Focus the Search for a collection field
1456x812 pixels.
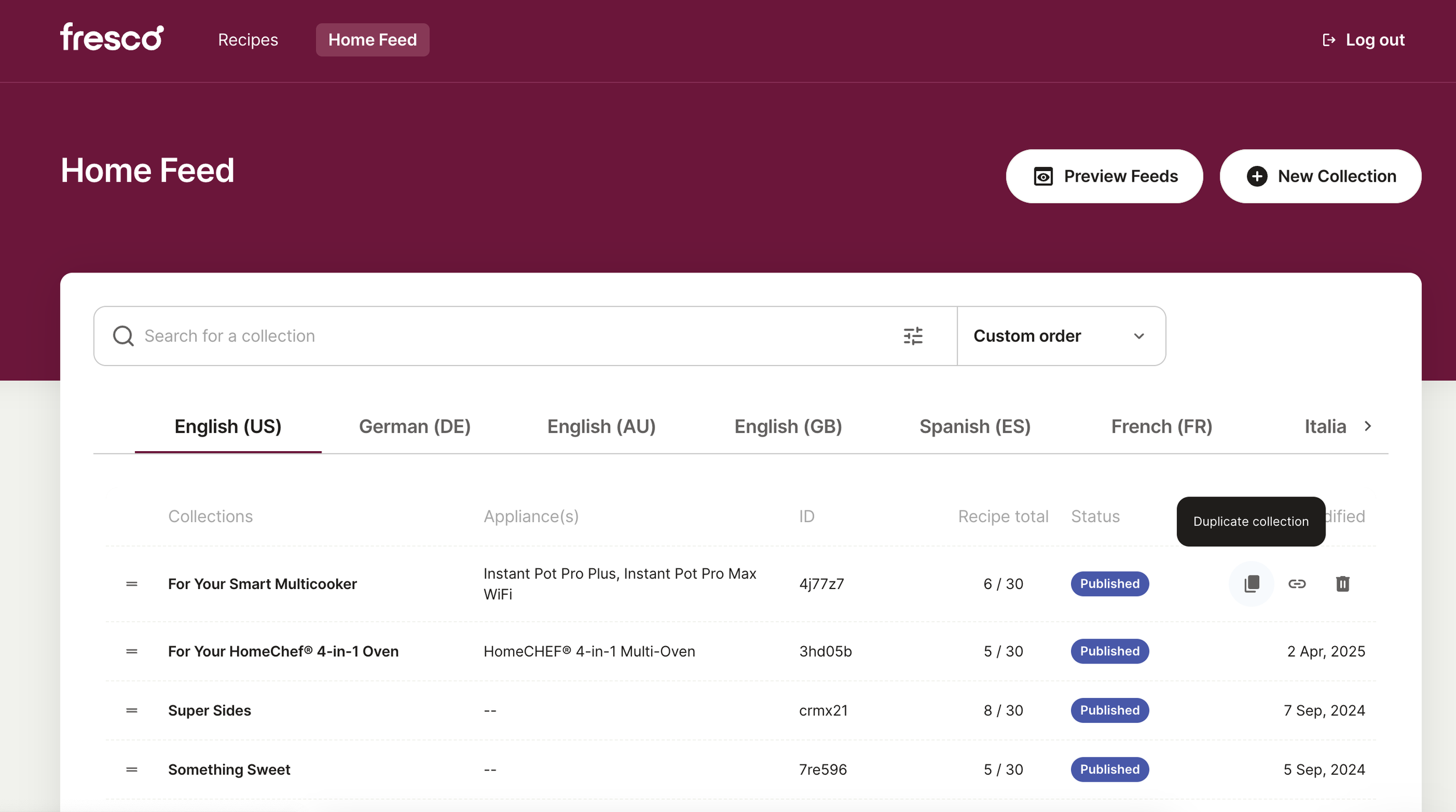coord(495,336)
